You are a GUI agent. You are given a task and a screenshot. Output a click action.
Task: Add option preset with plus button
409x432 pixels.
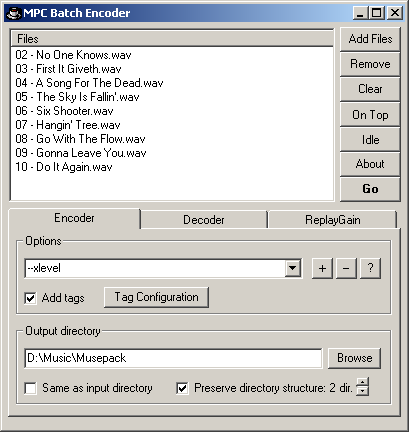click(322, 268)
